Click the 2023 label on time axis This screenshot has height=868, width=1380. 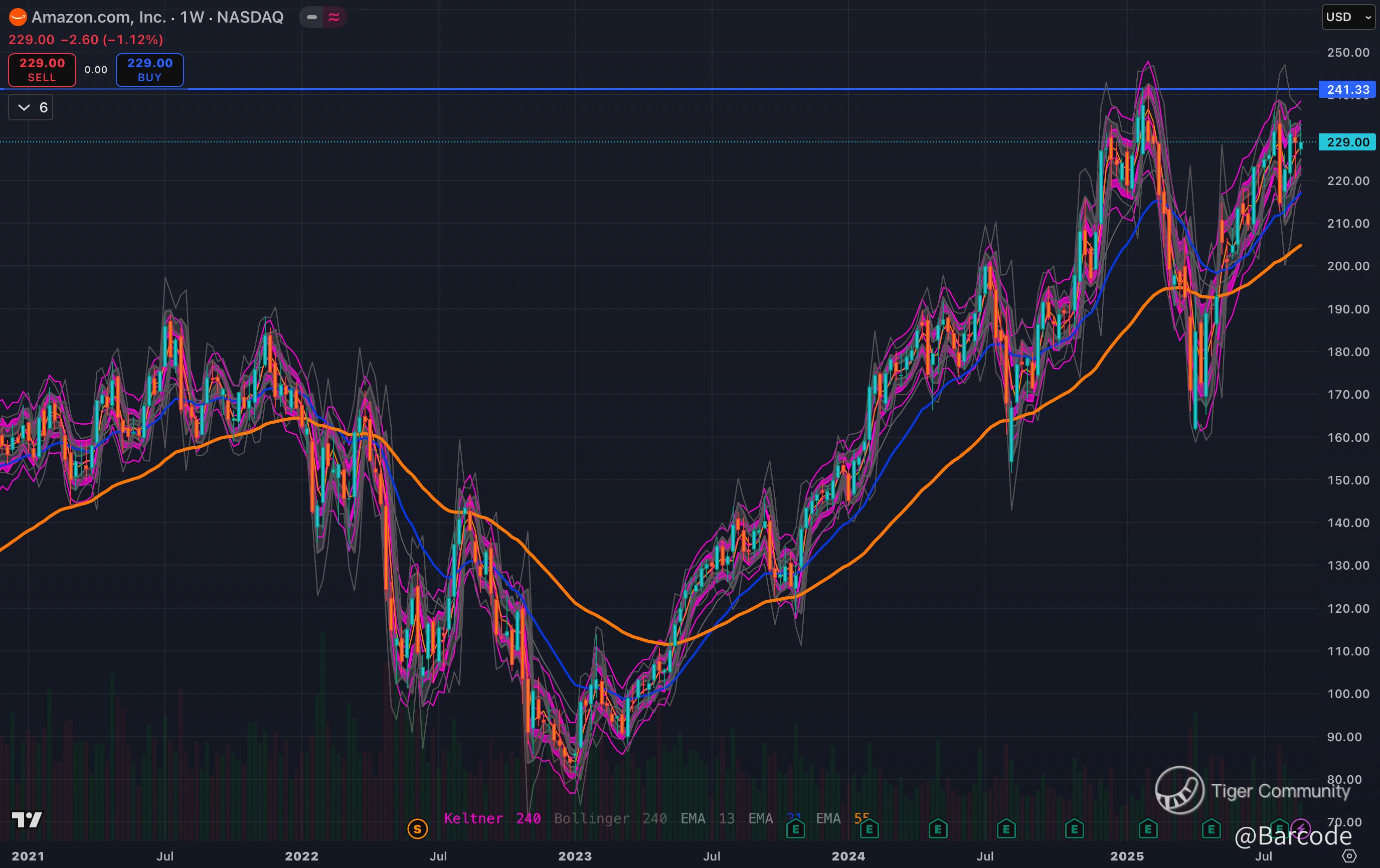[x=575, y=856]
